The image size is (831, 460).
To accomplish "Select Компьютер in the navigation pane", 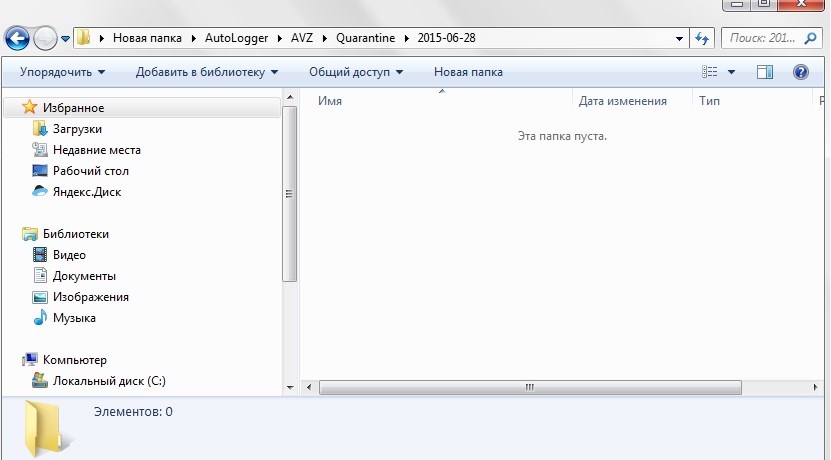I will pos(75,360).
